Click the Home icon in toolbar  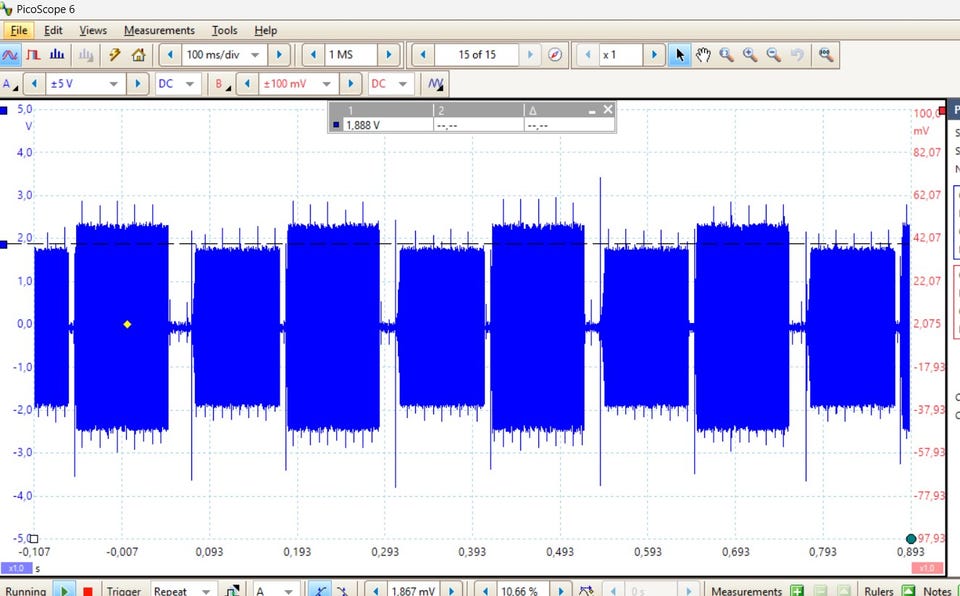coord(138,55)
